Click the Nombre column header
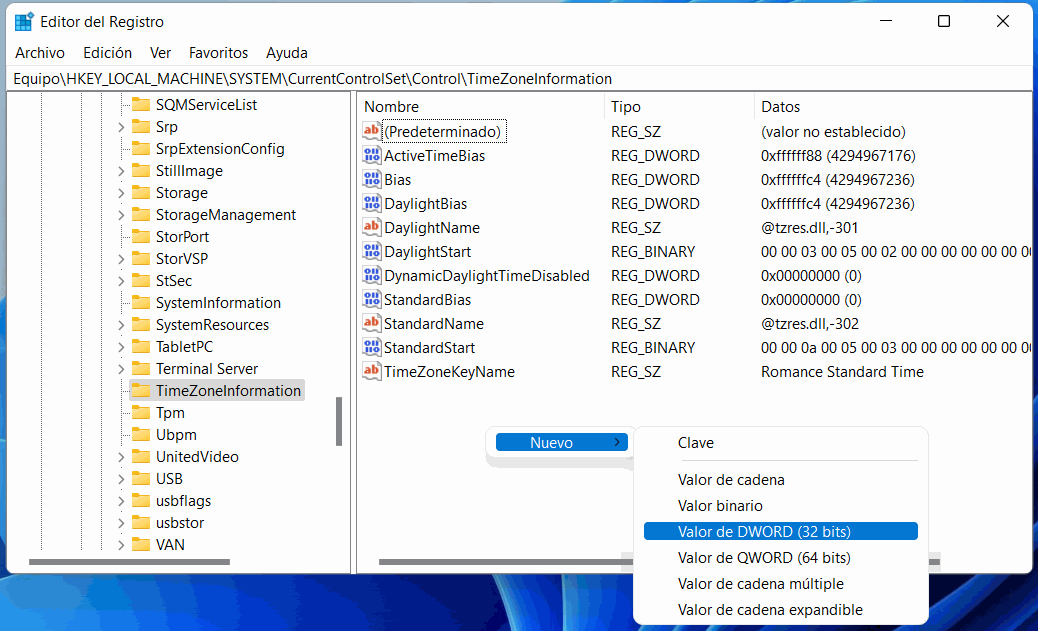Image resolution: width=1038 pixels, height=631 pixels. coord(392,107)
